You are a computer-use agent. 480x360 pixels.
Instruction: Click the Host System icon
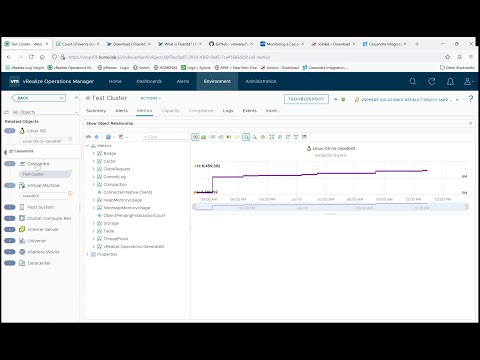[22, 207]
